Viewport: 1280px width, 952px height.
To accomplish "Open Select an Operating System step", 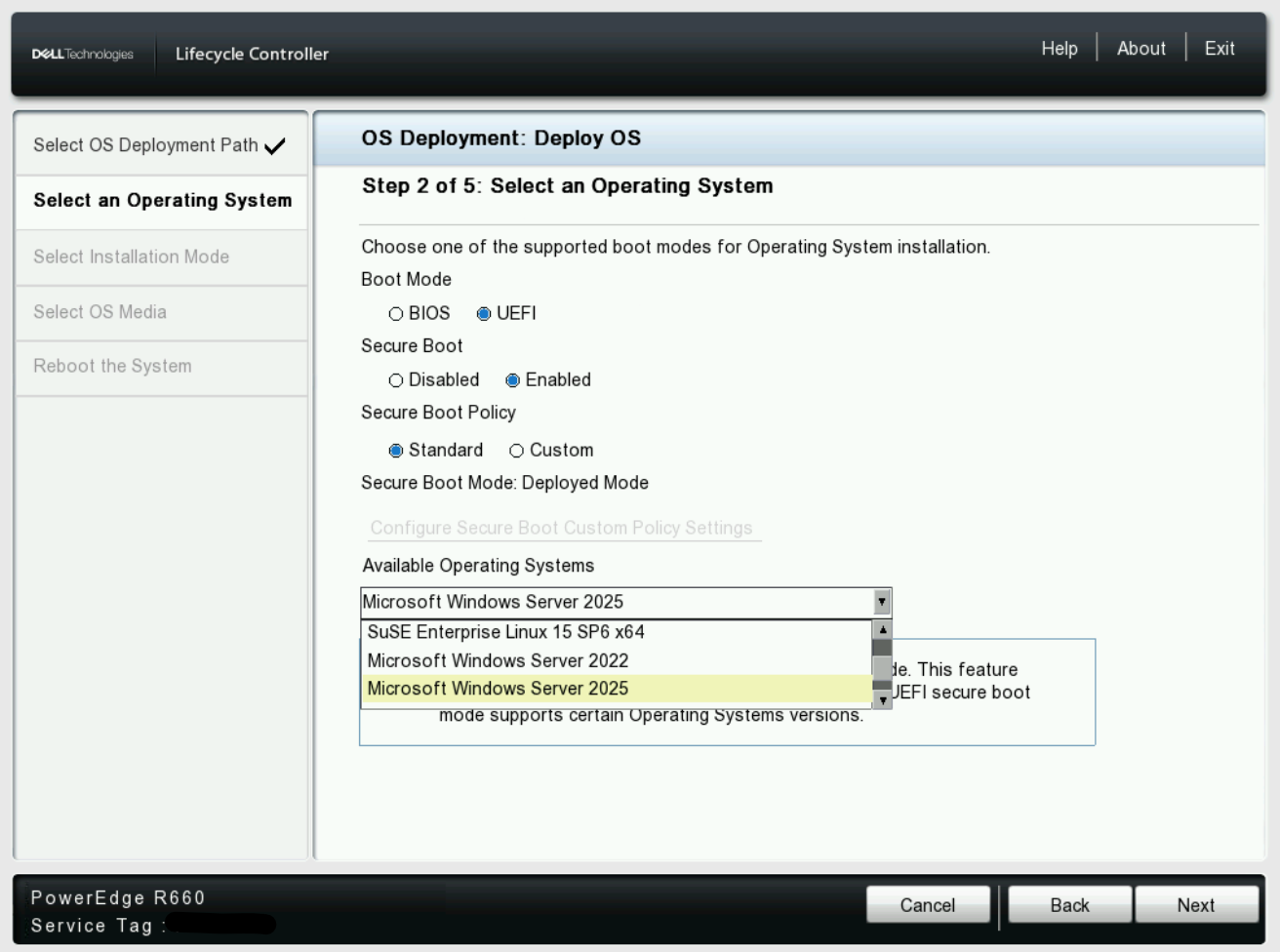I will pyautogui.click(x=162, y=201).
